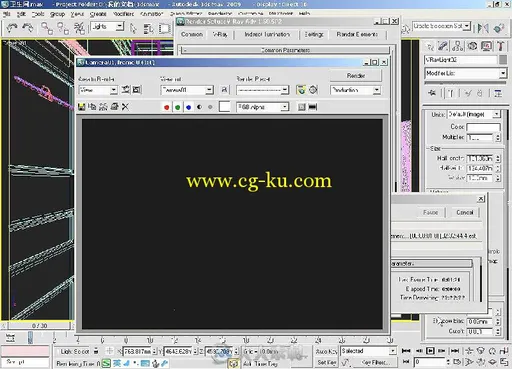Switch to Motion tab in command panel
Viewport: 512px width, 369px height.
(x=472, y=46)
